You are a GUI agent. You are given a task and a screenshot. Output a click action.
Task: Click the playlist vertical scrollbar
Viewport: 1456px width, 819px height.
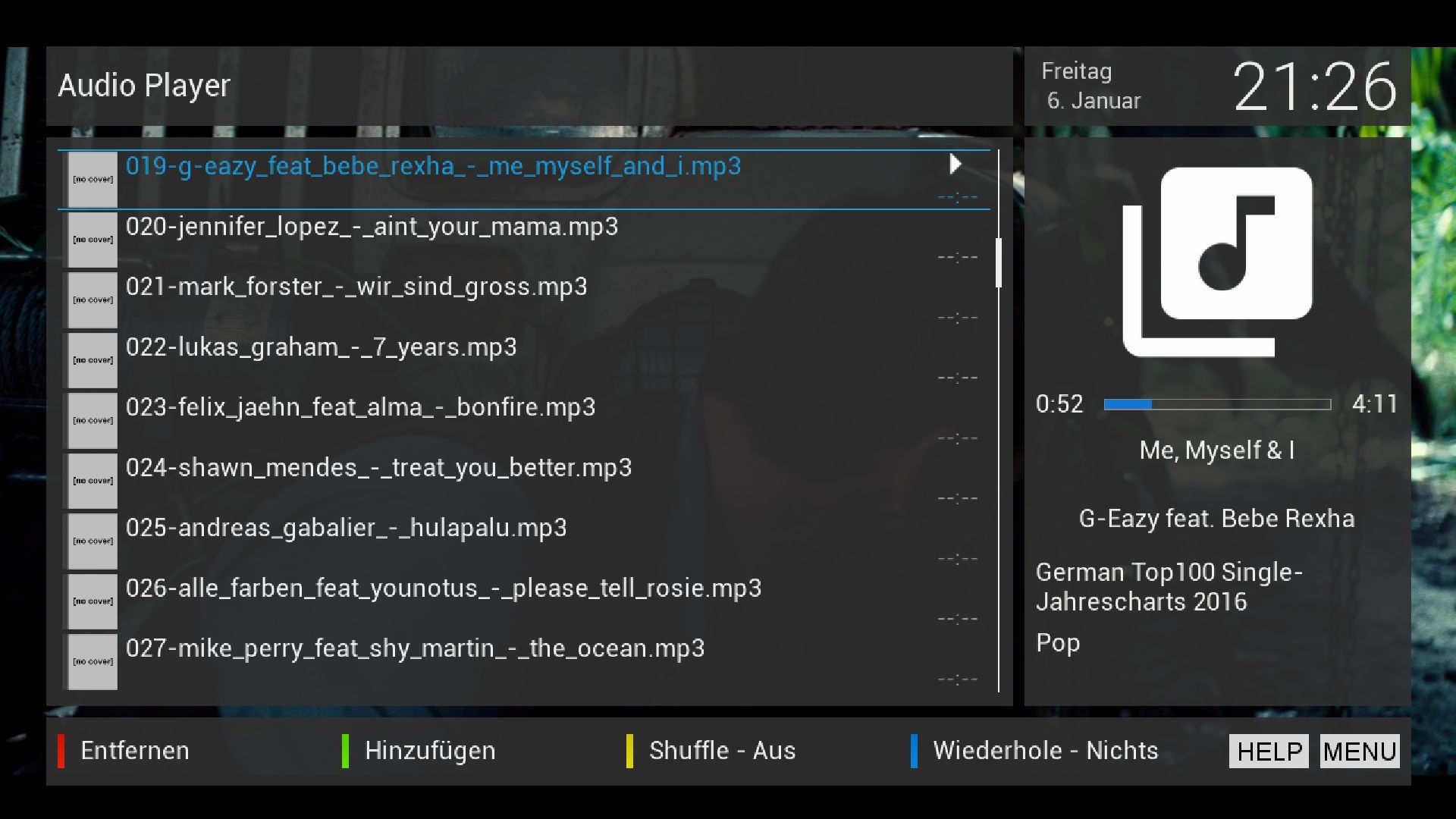point(998,262)
